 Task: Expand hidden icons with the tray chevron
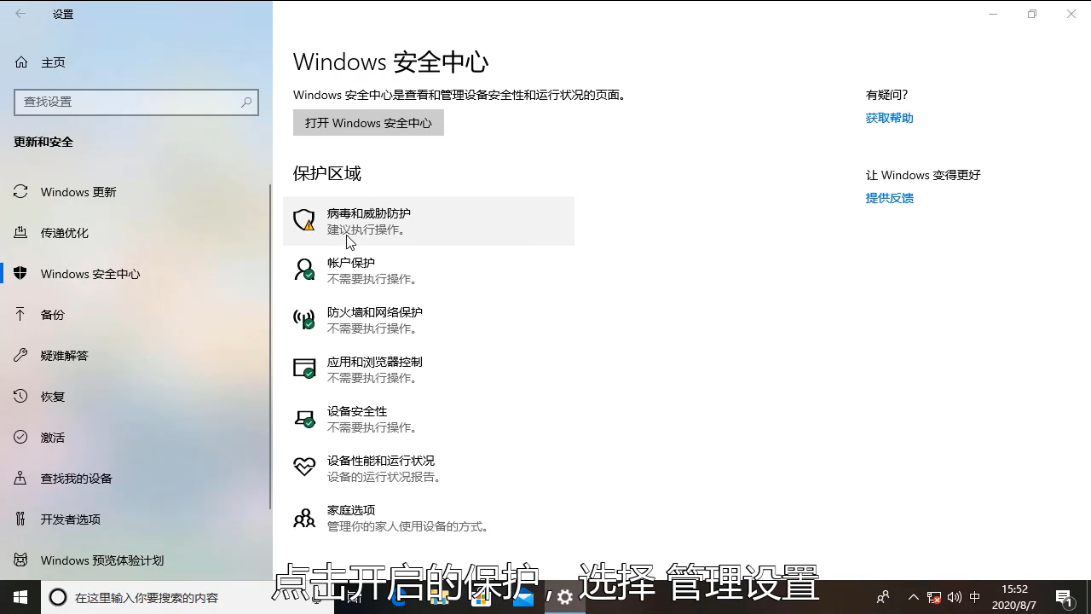913,597
